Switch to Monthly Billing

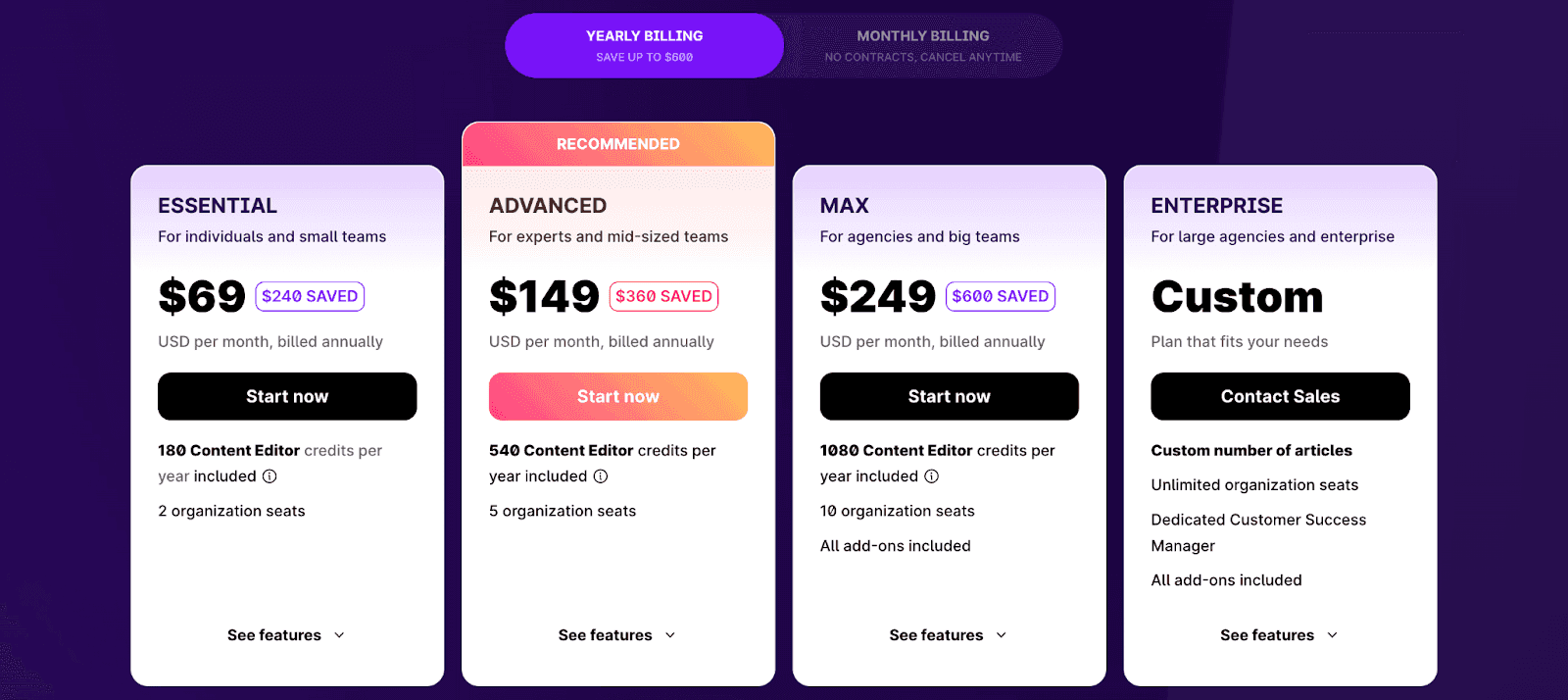(x=922, y=45)
